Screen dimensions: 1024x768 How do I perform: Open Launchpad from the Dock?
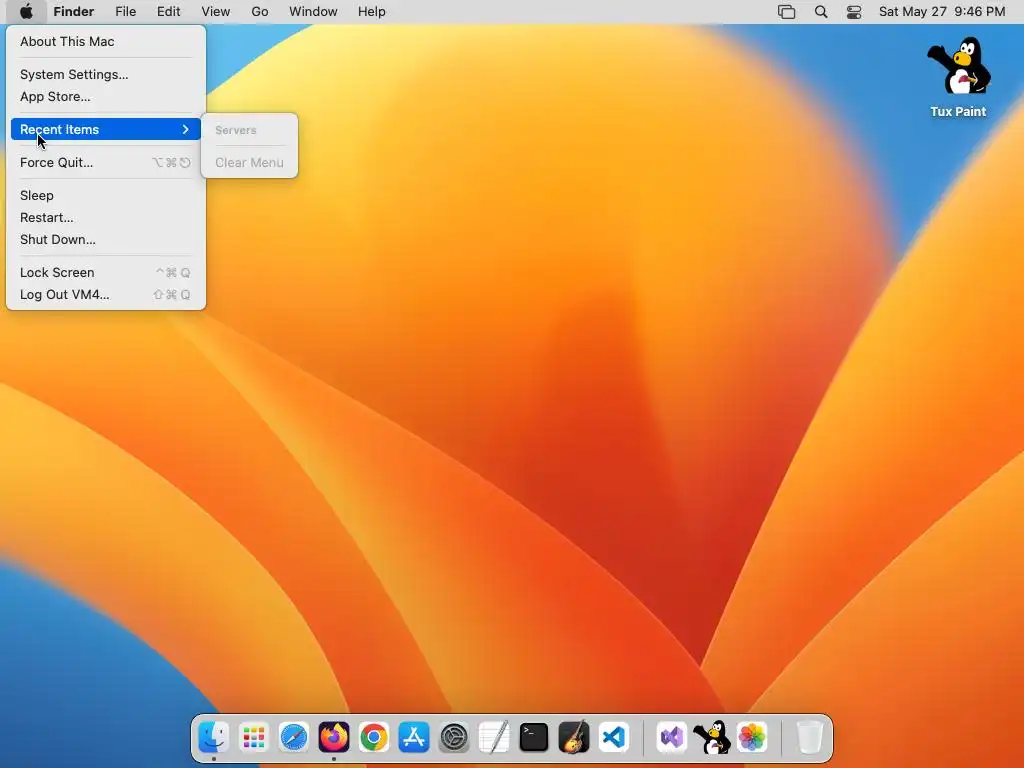click(253, 738)
